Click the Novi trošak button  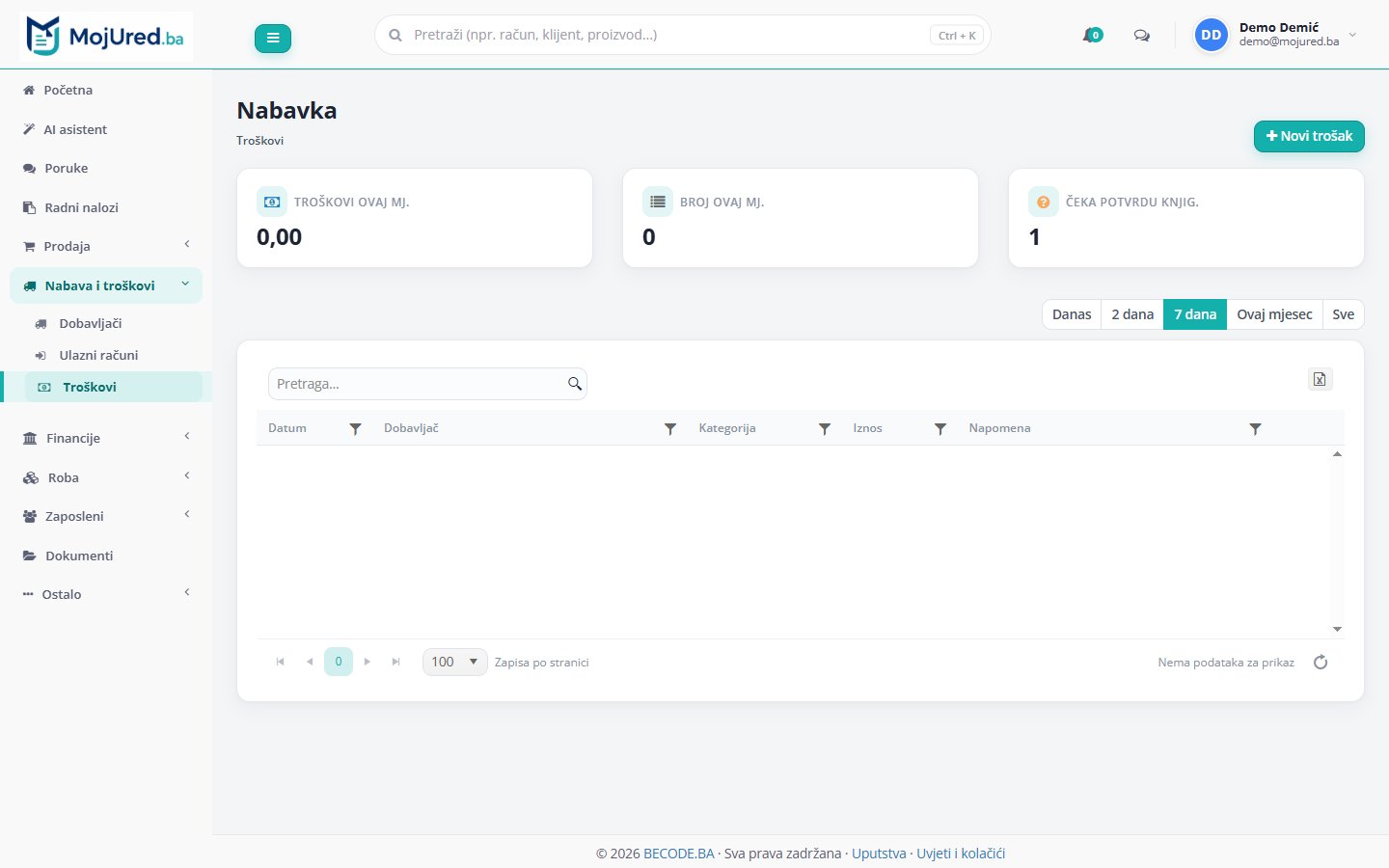point(1309,136)
